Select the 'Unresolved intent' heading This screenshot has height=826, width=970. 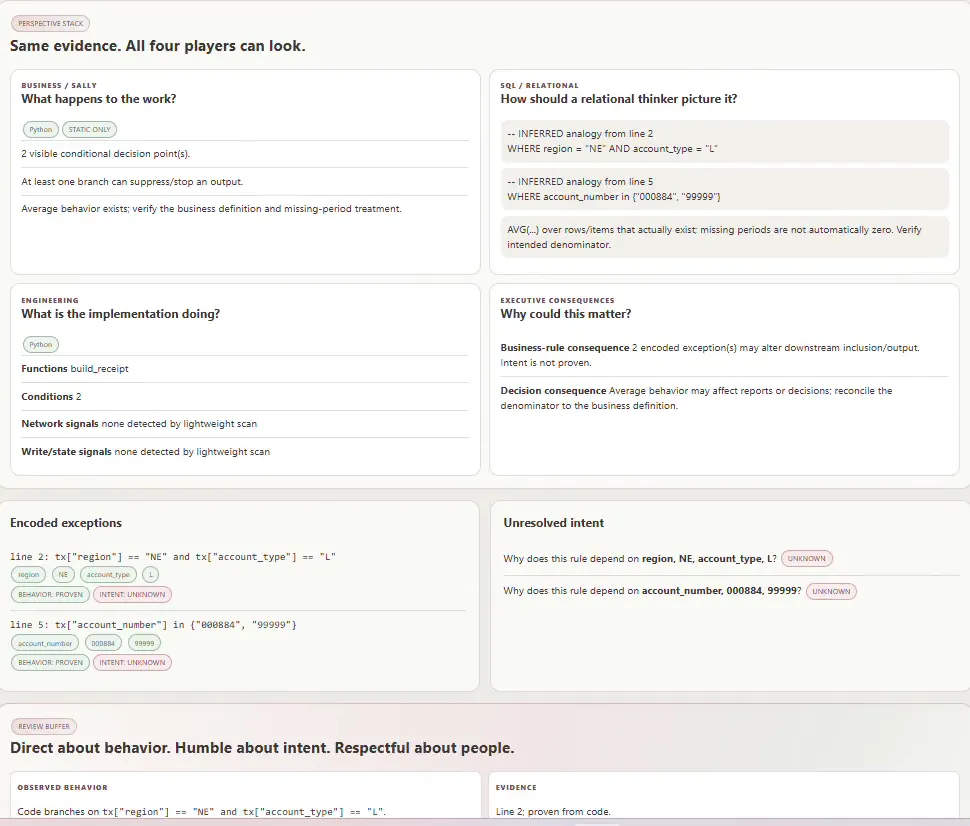coord(554,523)
